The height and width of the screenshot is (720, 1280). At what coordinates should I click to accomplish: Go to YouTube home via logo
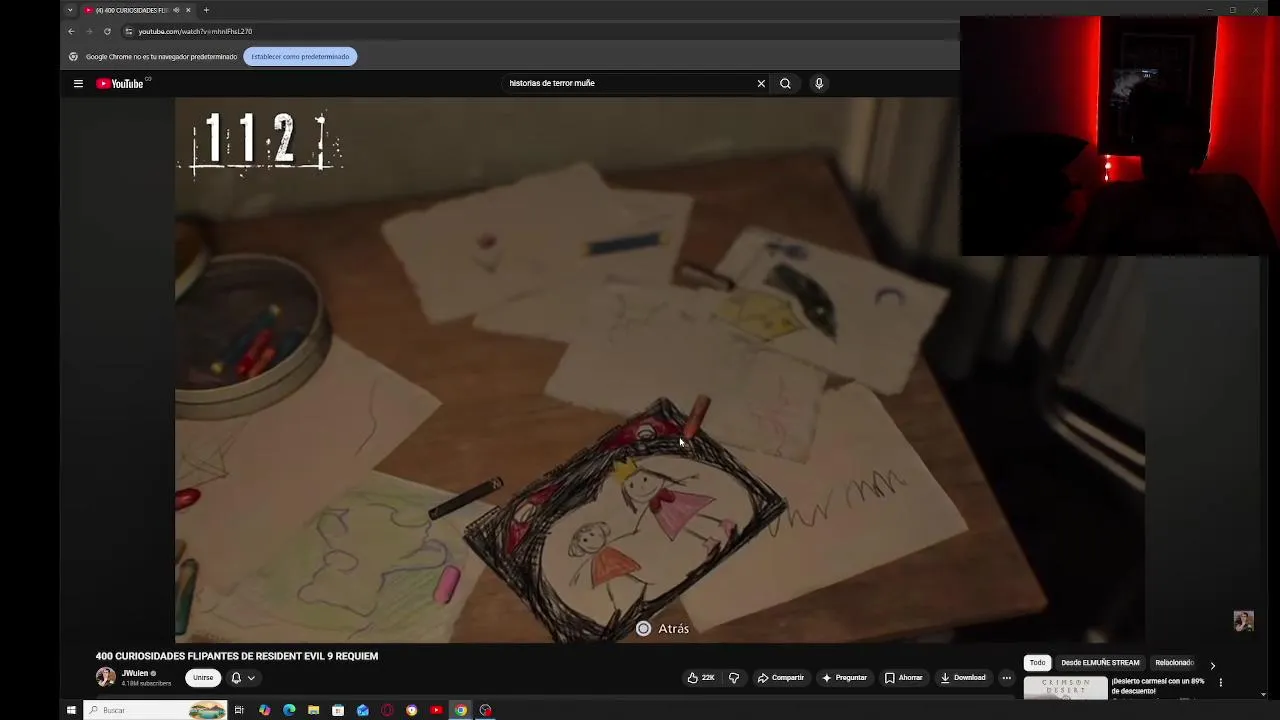pyautogui.click(x=120, y=84)
